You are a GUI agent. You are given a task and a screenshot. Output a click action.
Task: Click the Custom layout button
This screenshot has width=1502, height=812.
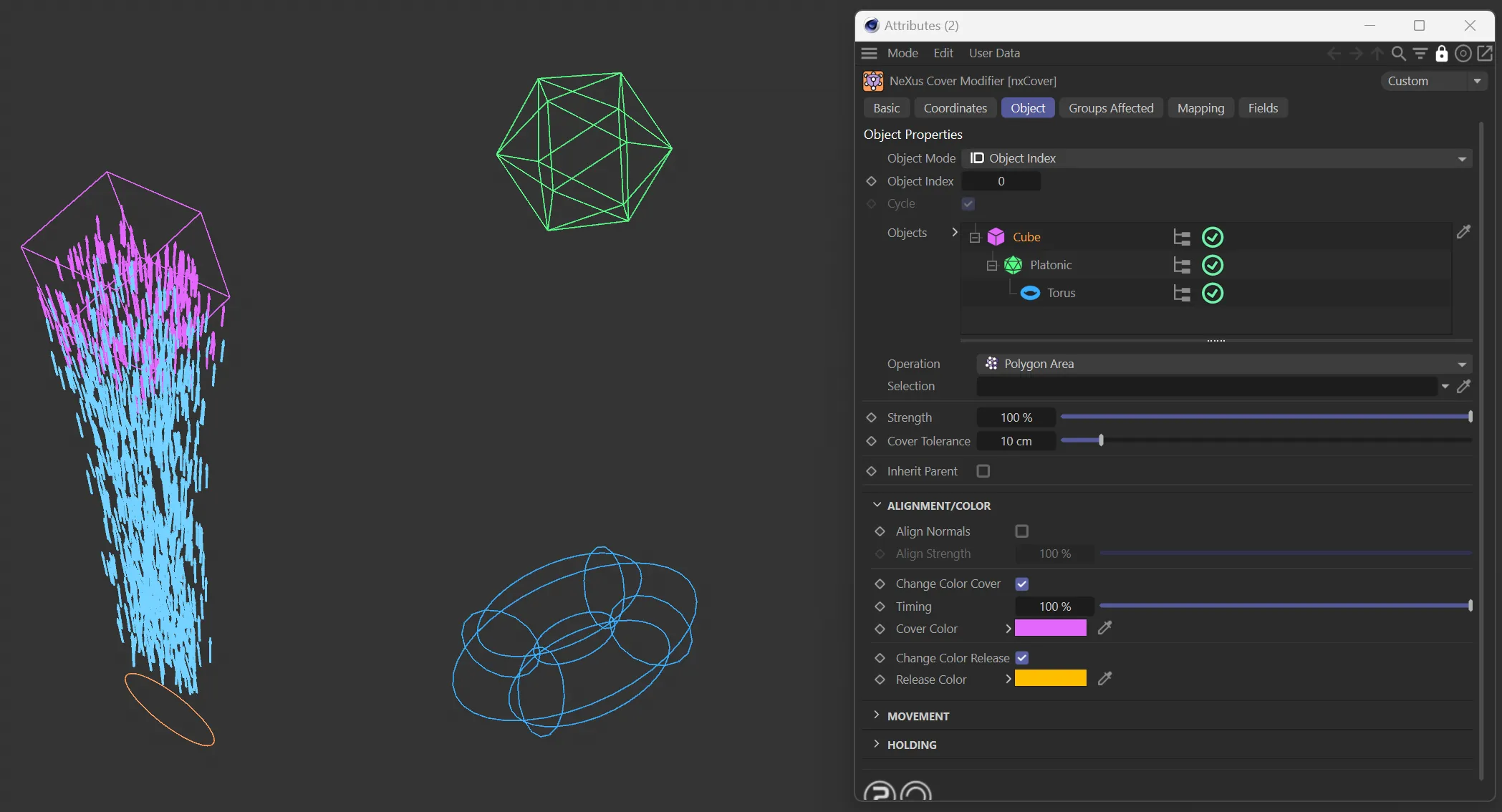tap(1433, 82)
